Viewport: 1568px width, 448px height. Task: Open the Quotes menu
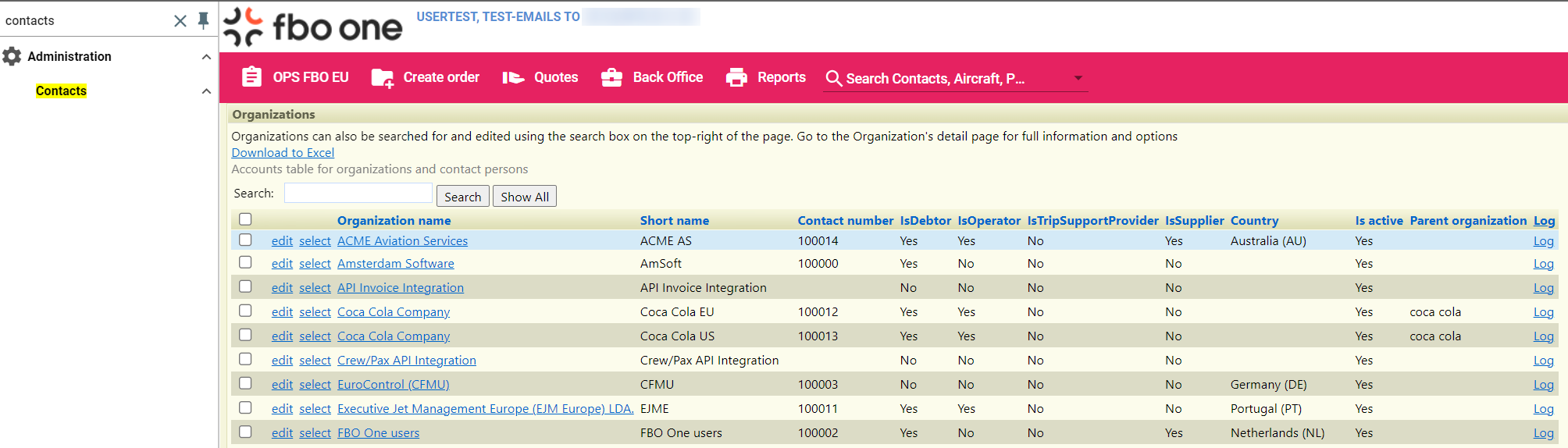coord(540,77)
